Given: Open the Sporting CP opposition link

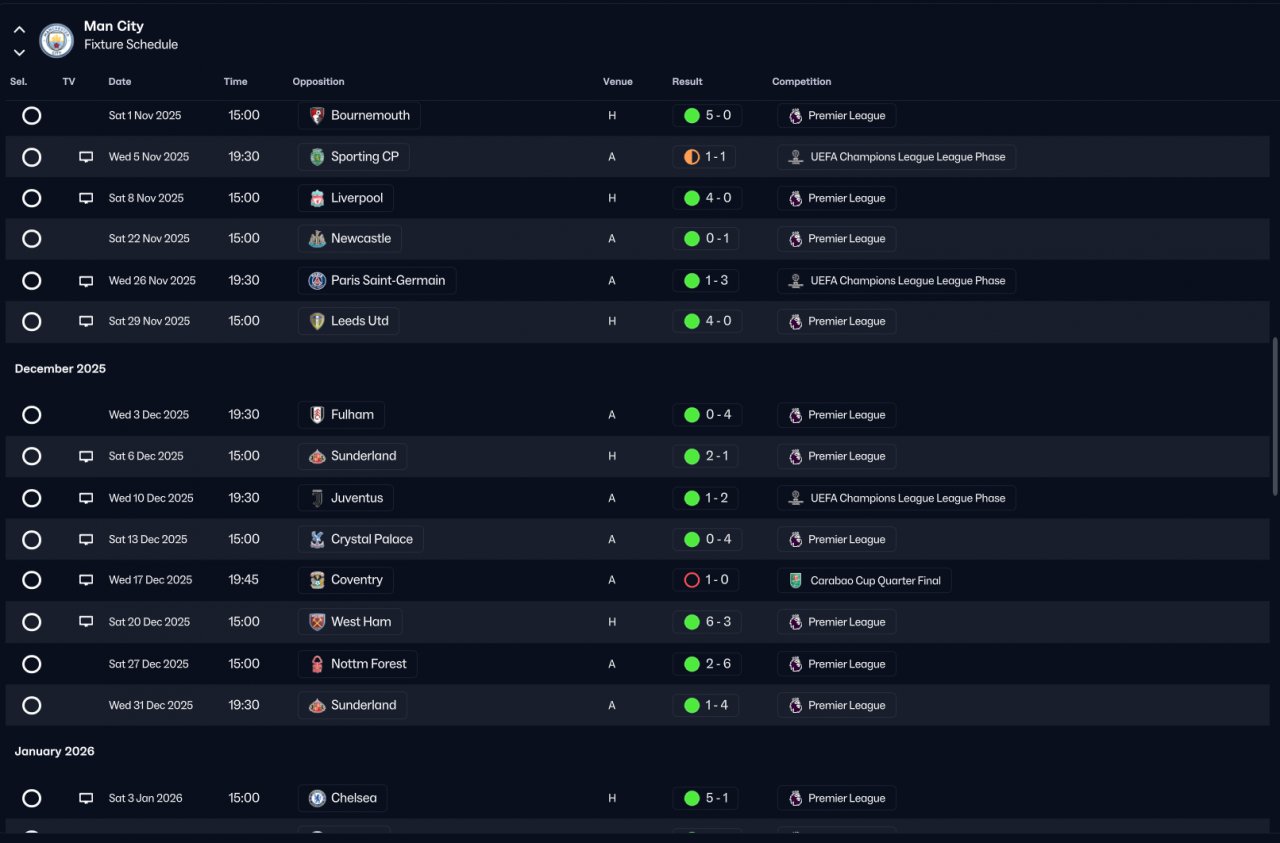Looking at the screenshot, I should point(354,157).
